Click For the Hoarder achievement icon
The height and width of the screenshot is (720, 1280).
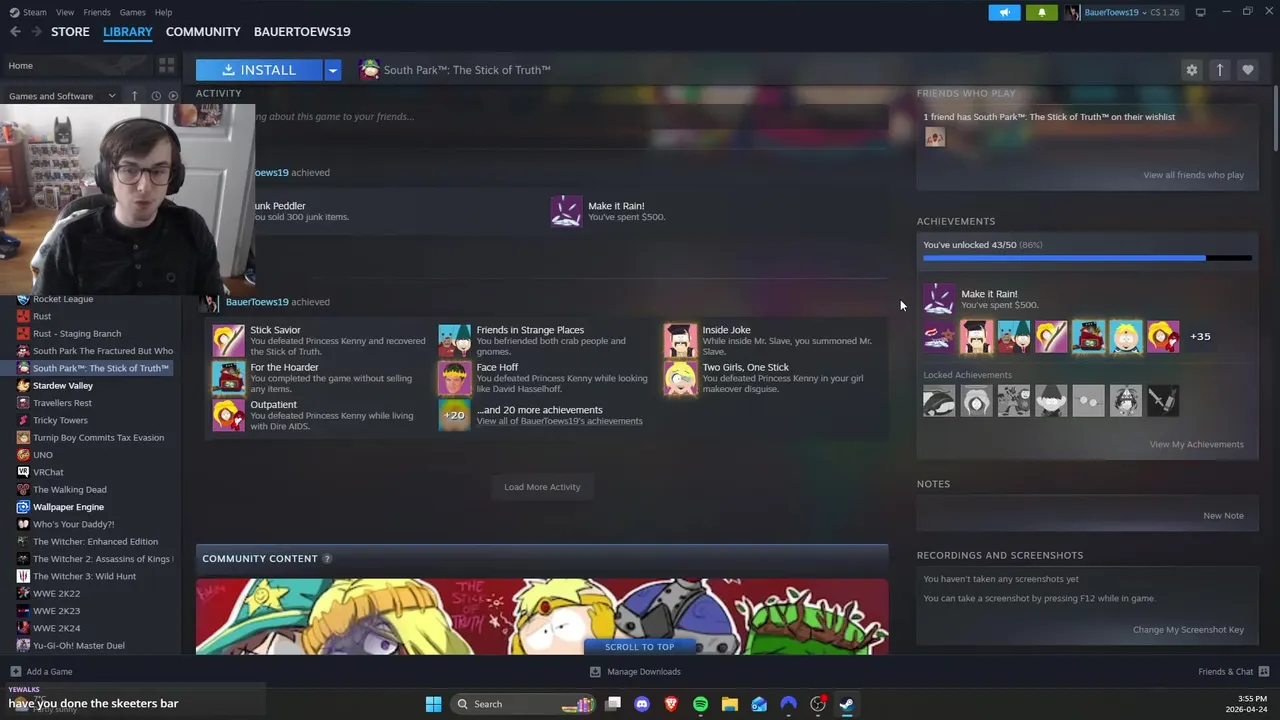pos(228,378)
